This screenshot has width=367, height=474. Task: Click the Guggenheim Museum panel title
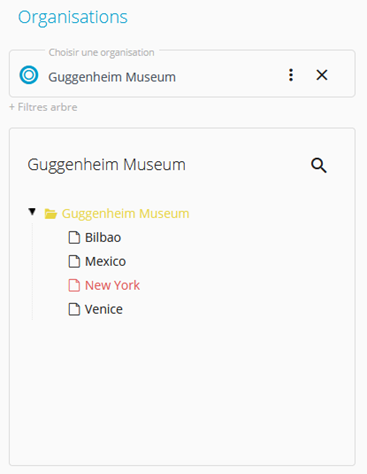pos(106,165)
